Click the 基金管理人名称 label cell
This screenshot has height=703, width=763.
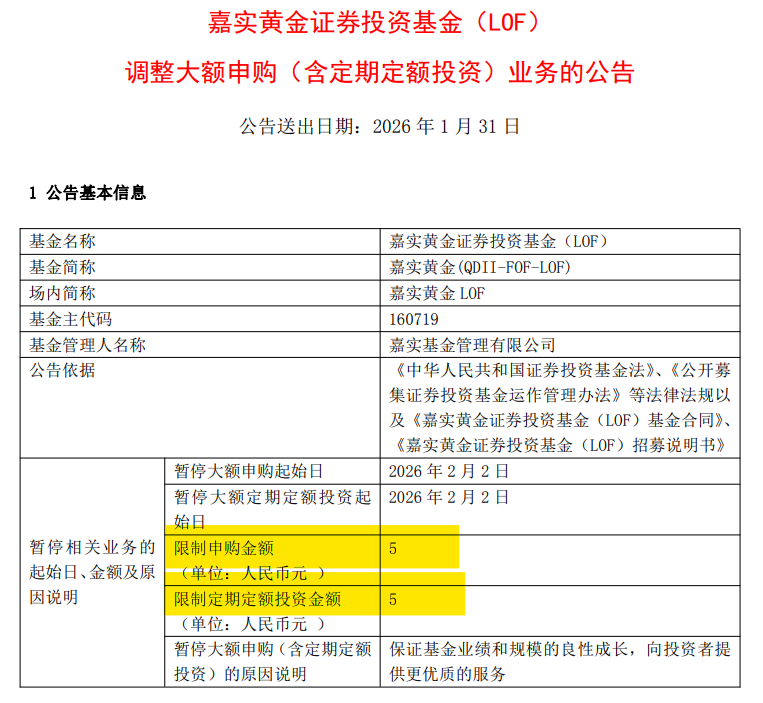pyautogui.click(x=88, y=345)
